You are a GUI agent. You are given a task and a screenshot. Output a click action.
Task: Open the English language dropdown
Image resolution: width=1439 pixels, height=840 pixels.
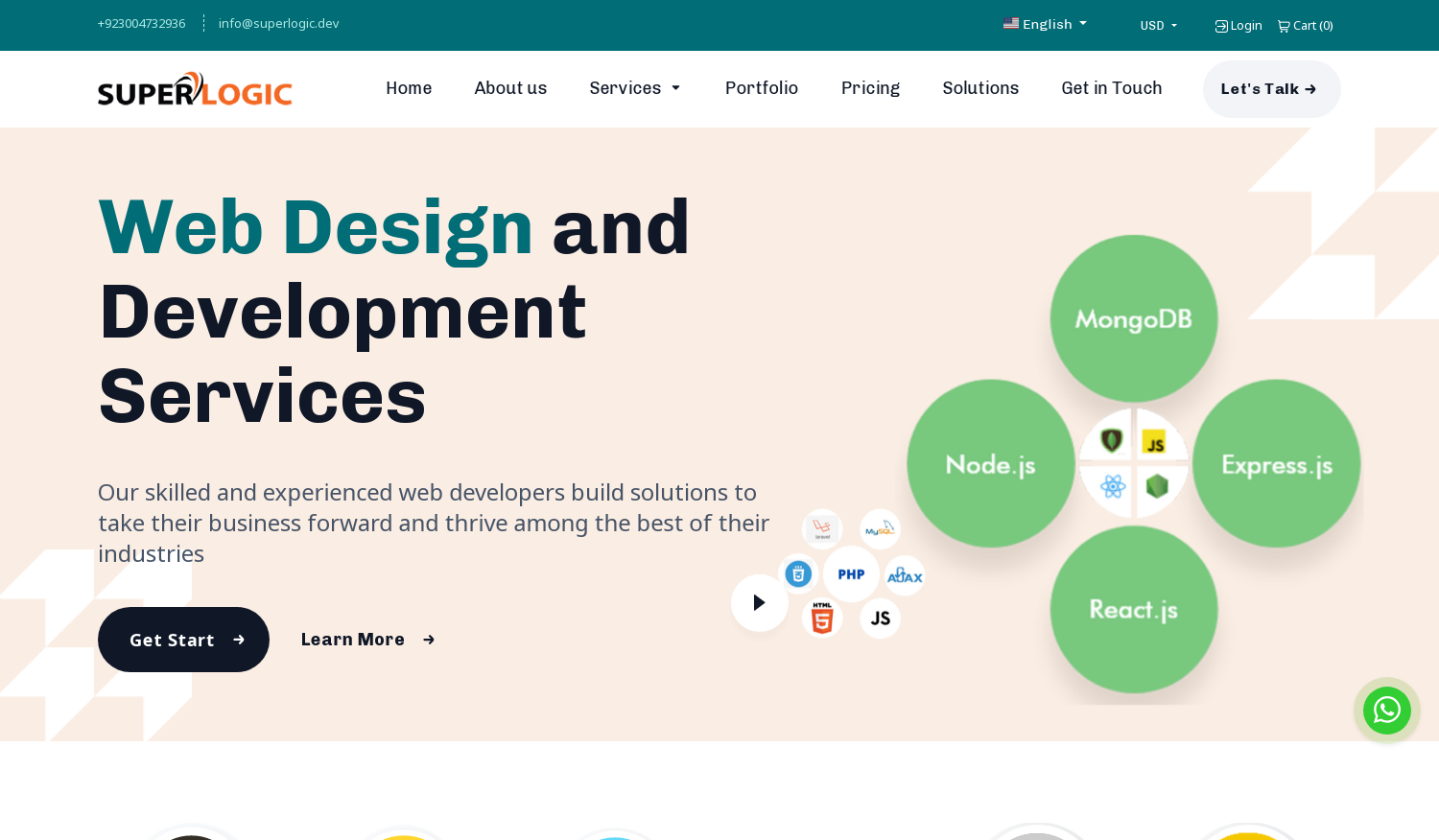pyautogui.click(x=1046, y=24)
